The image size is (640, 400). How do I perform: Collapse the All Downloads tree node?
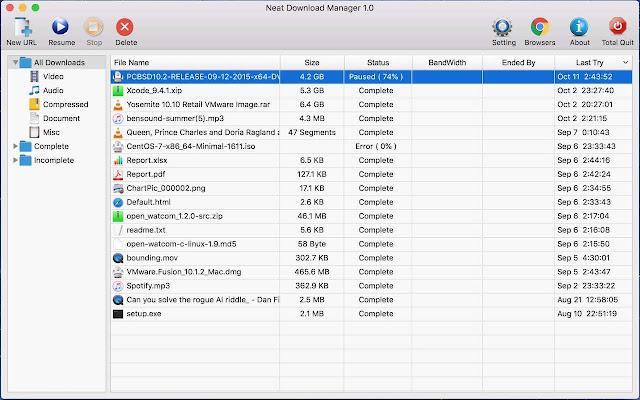(15, 62)
